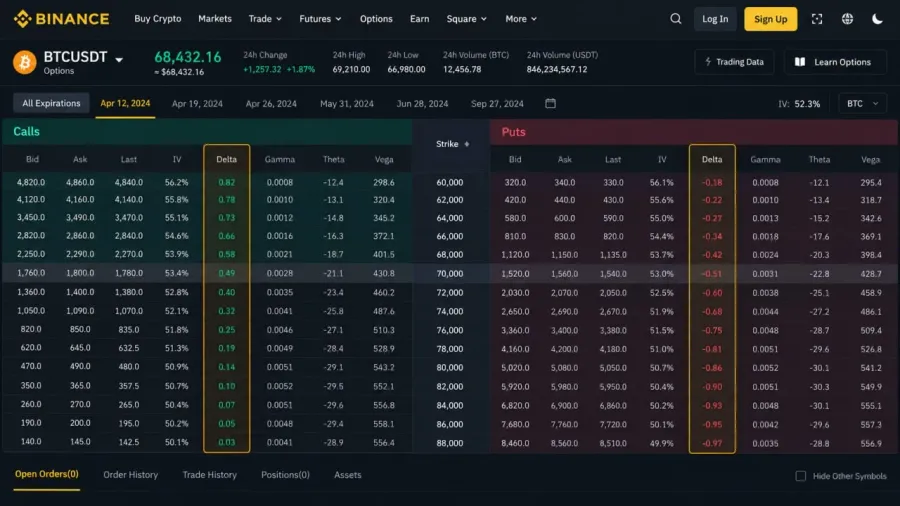Switch to Open Orders(0) tab
The width and height of the screenshot is (900, 506).
[x=46, y=474]
